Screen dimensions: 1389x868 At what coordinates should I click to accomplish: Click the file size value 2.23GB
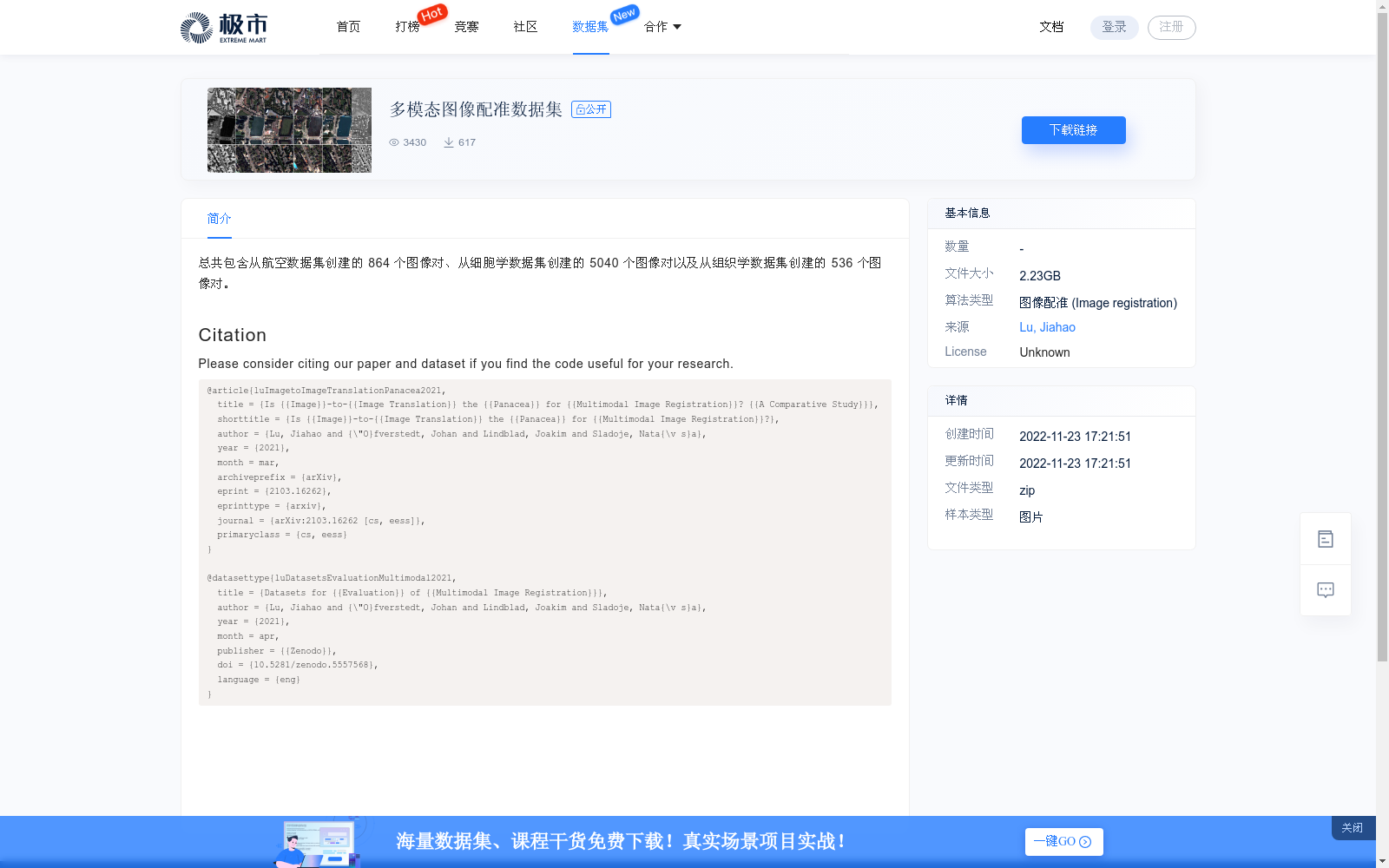(1040, 276)
